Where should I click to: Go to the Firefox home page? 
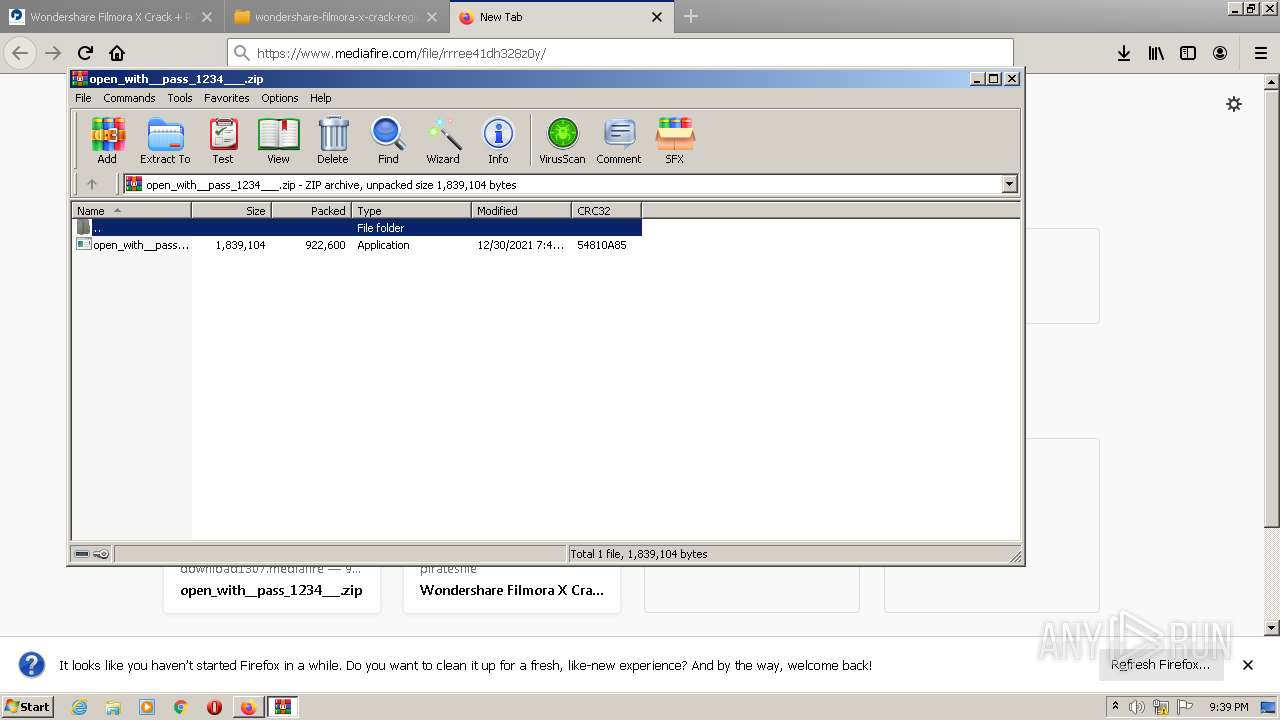[x=117, y=53]
